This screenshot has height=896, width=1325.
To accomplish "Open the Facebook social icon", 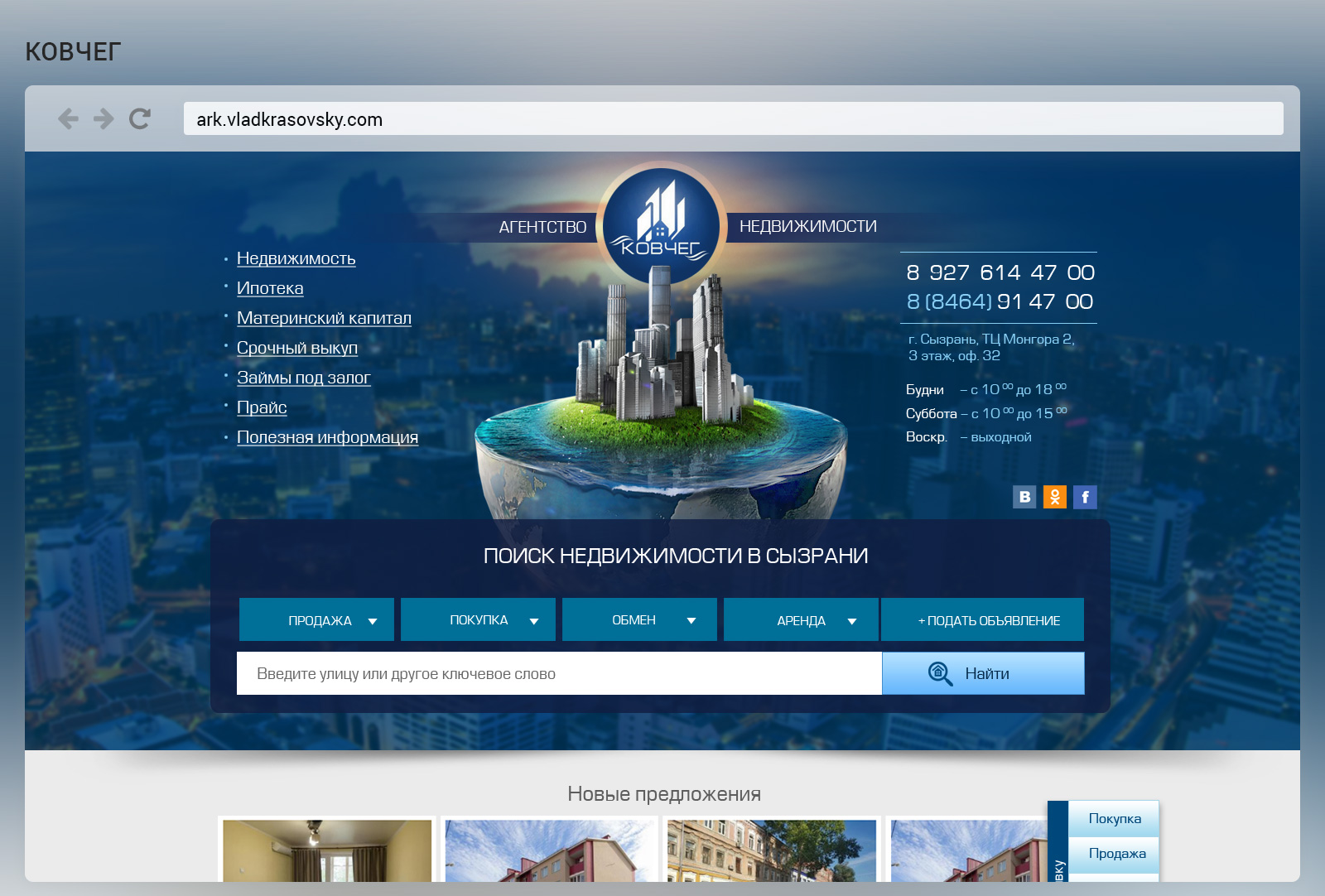I will click(x=1085, y=497).
